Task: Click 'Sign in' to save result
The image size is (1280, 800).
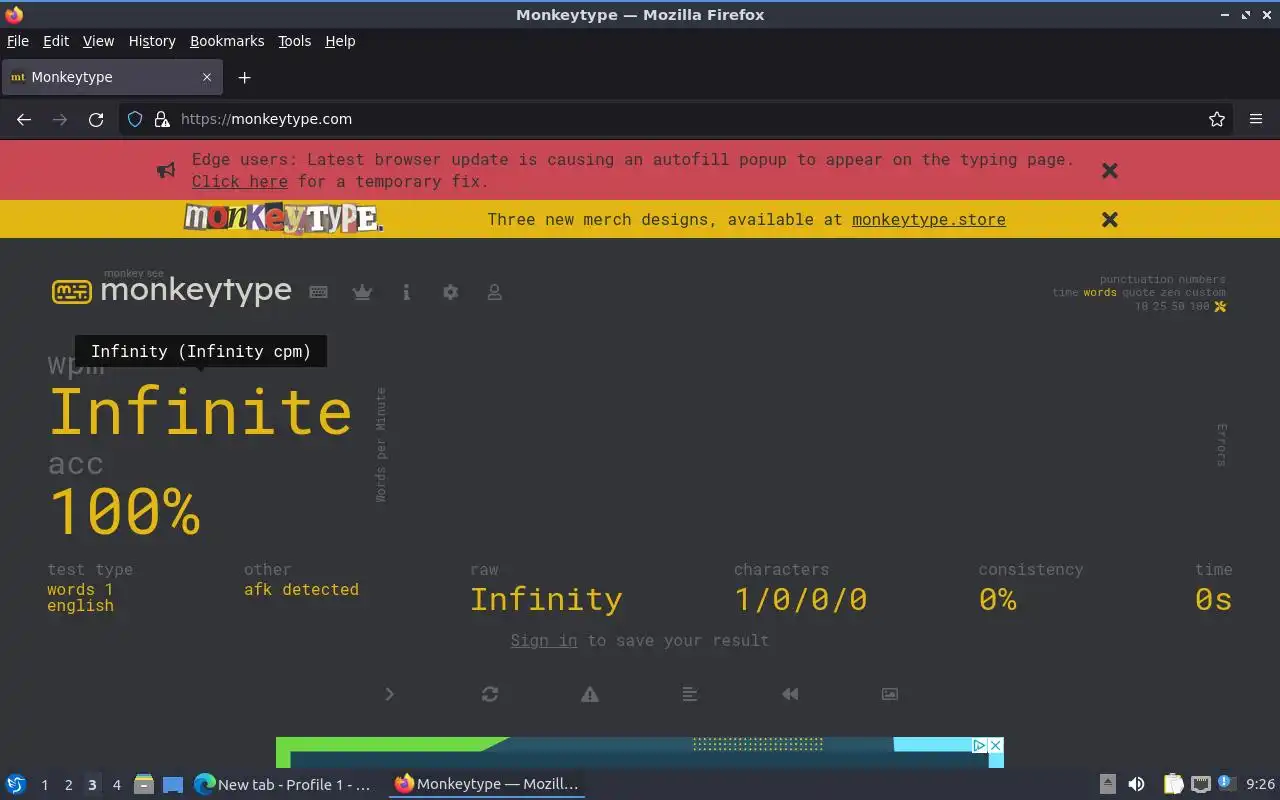Action: pos(544,640)
